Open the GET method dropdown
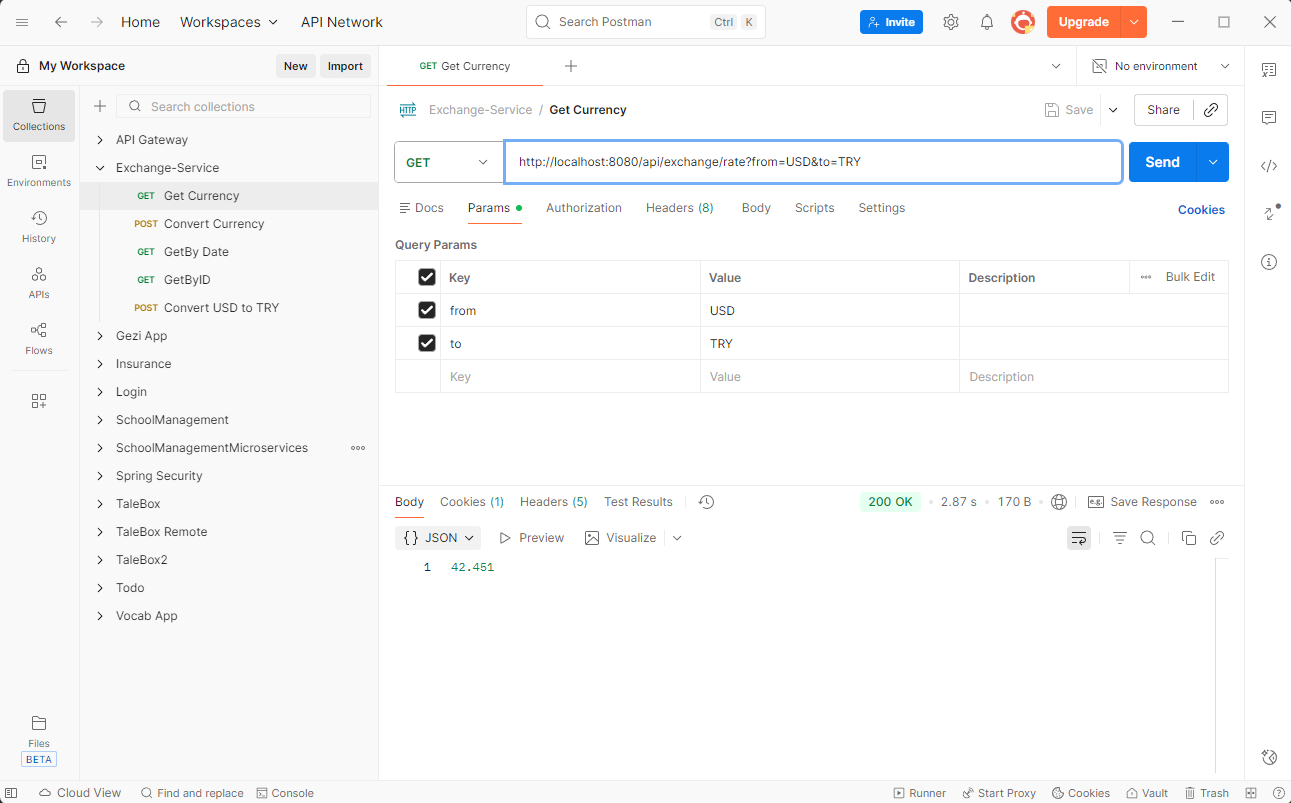The width and height of the screenshot is (1291, 803). click(x=448, y=162)
